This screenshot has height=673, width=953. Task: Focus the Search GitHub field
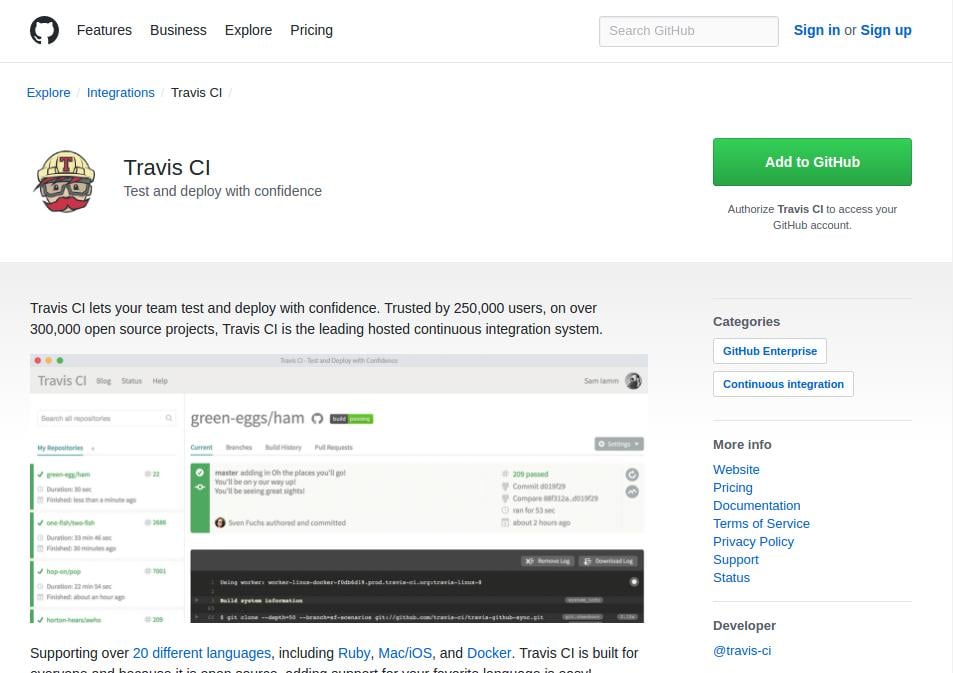click(x=689, y=31)
